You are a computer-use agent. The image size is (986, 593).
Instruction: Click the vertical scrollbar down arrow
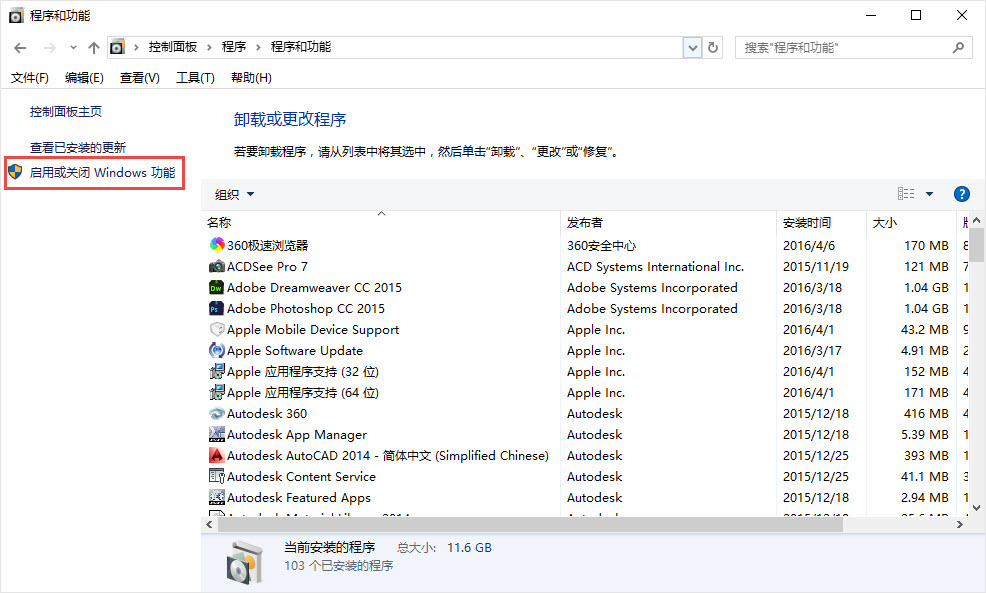tap(976, 507)
